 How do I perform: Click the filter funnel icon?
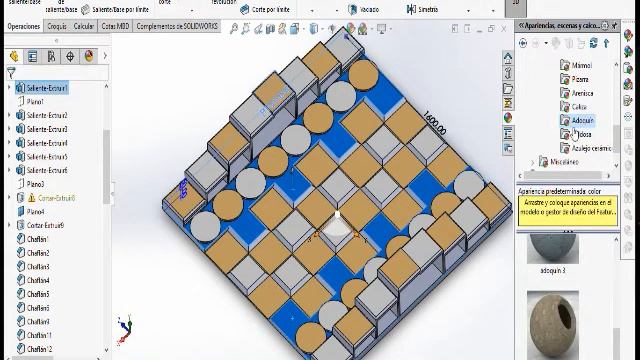click(11, 73)
